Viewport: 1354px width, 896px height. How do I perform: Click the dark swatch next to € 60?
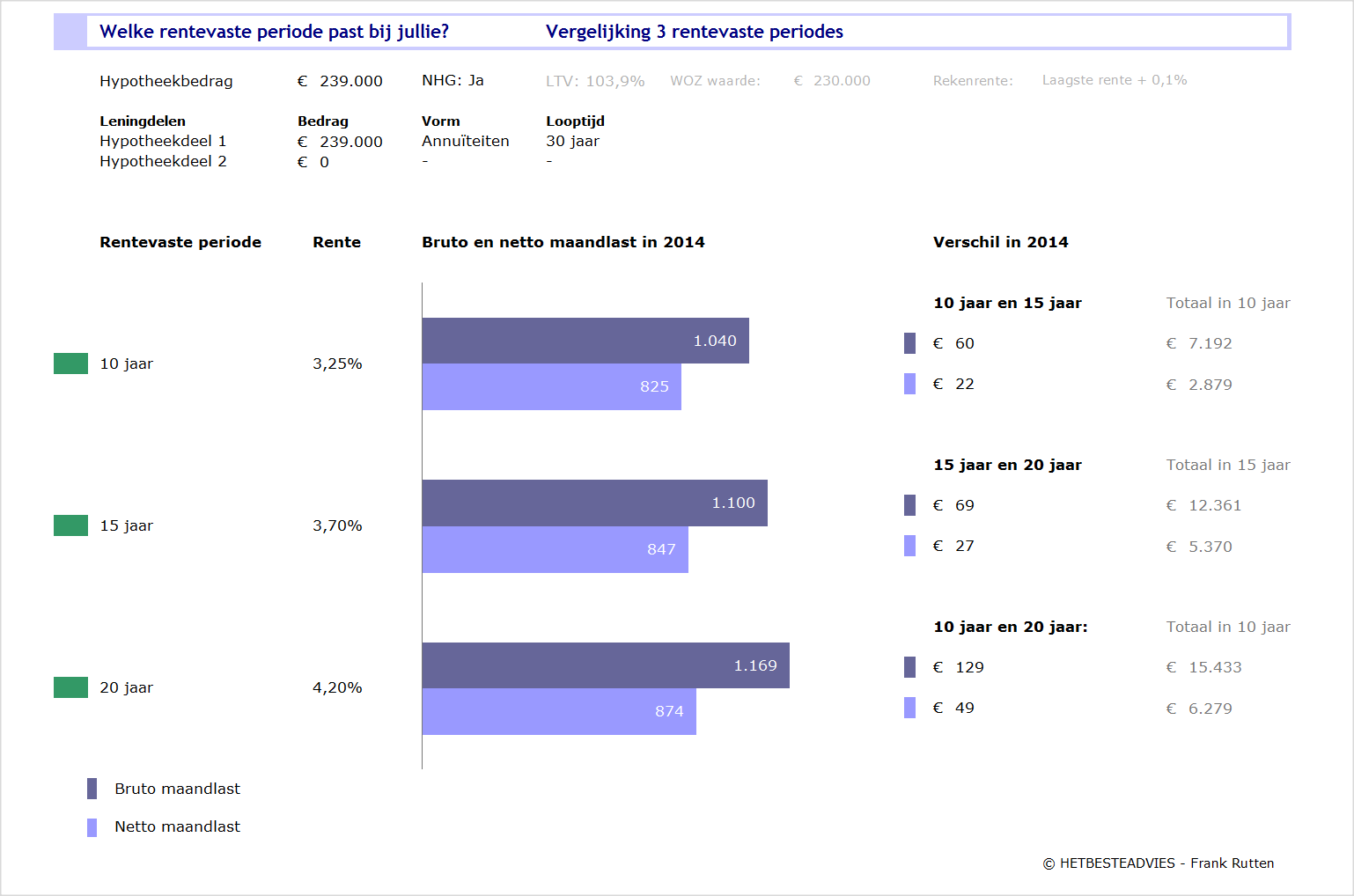click(x=909, y=343)
